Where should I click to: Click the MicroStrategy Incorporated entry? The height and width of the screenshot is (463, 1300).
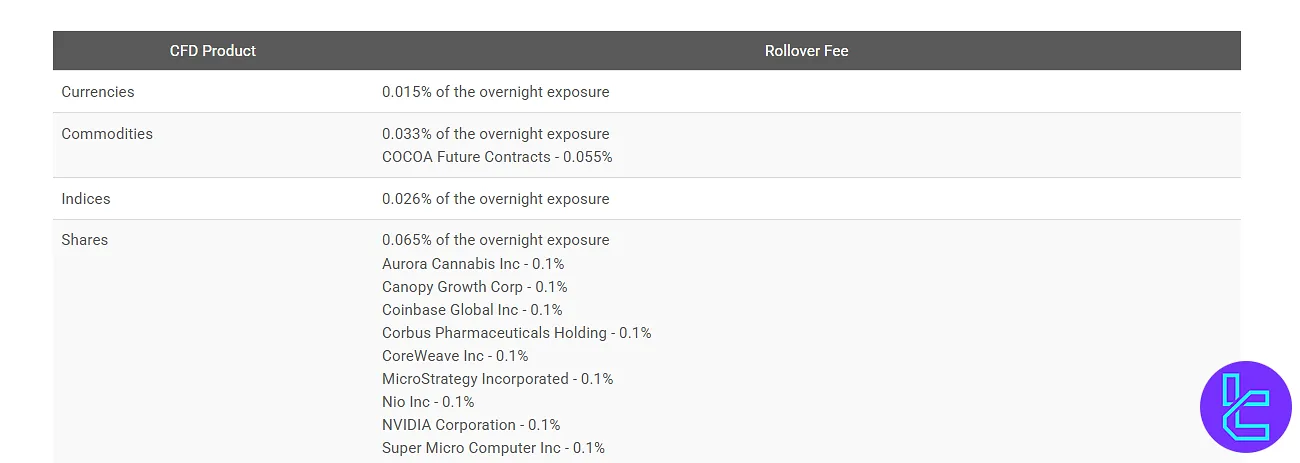point(497,379)
